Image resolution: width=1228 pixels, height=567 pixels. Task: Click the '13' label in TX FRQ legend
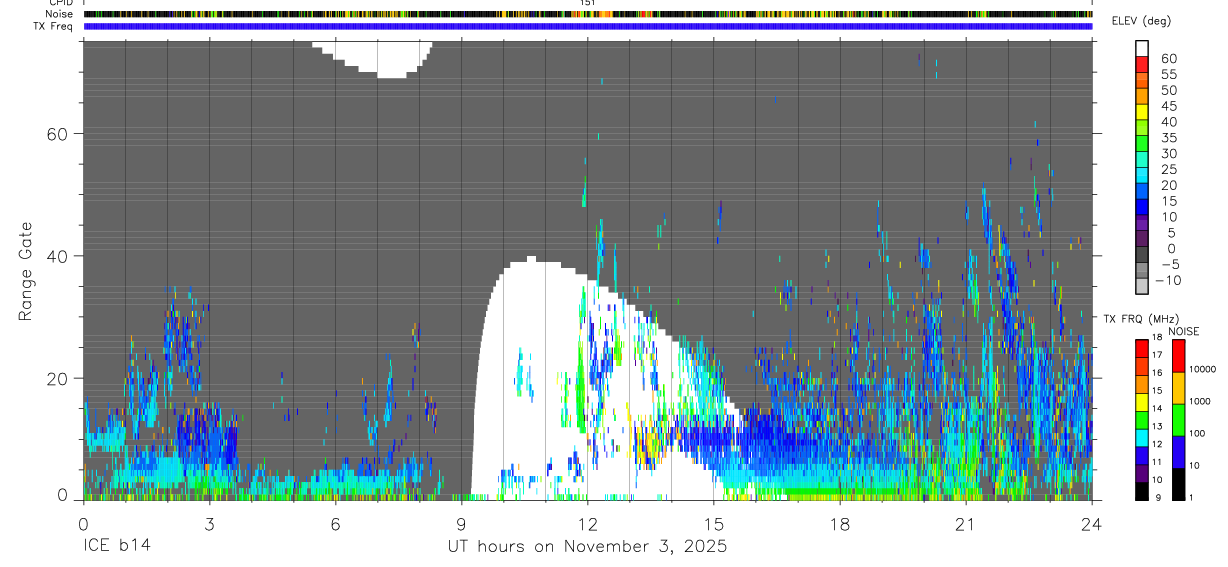coord(1157,426)
